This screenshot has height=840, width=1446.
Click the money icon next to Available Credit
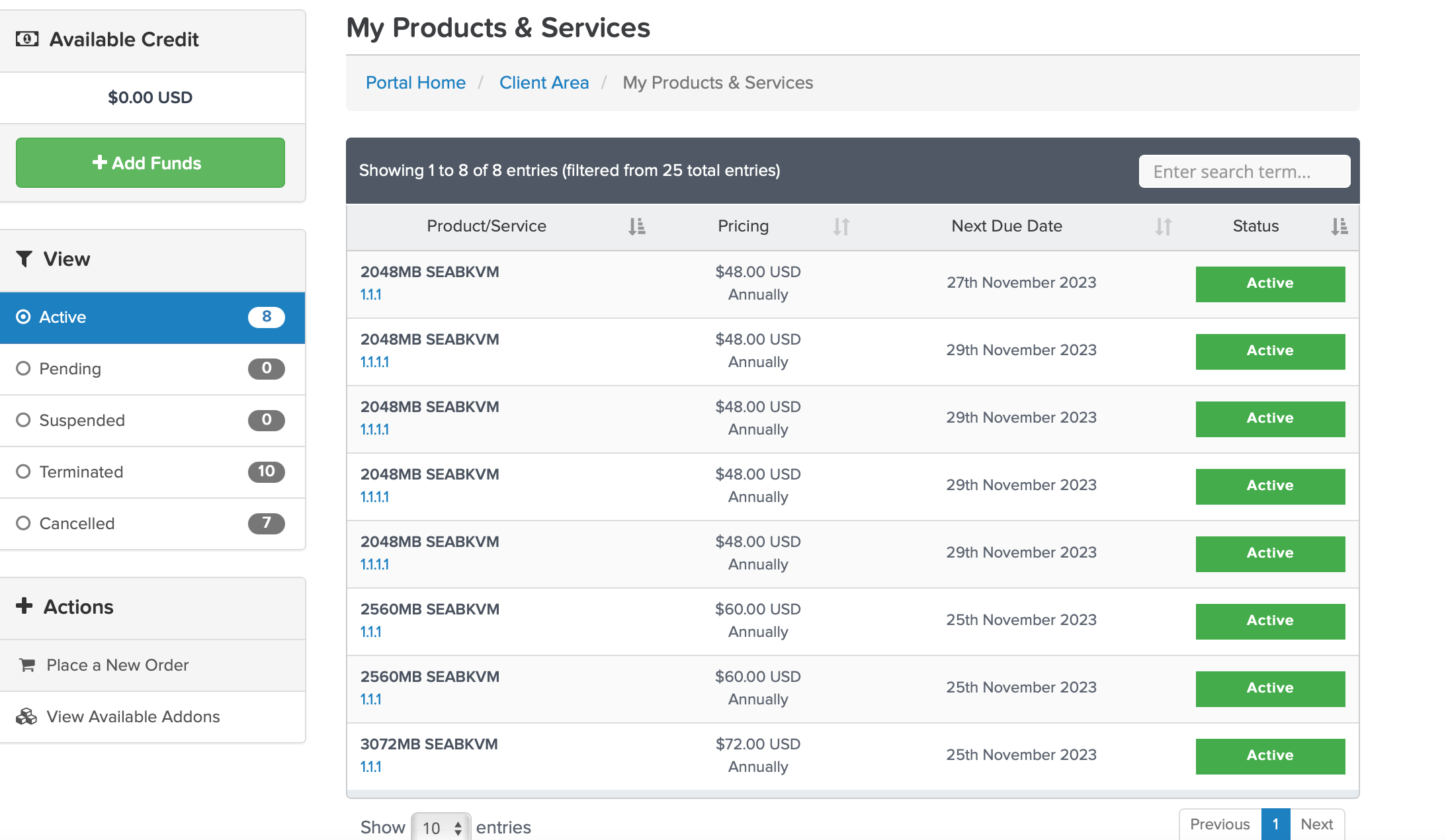tap(27, 39)
